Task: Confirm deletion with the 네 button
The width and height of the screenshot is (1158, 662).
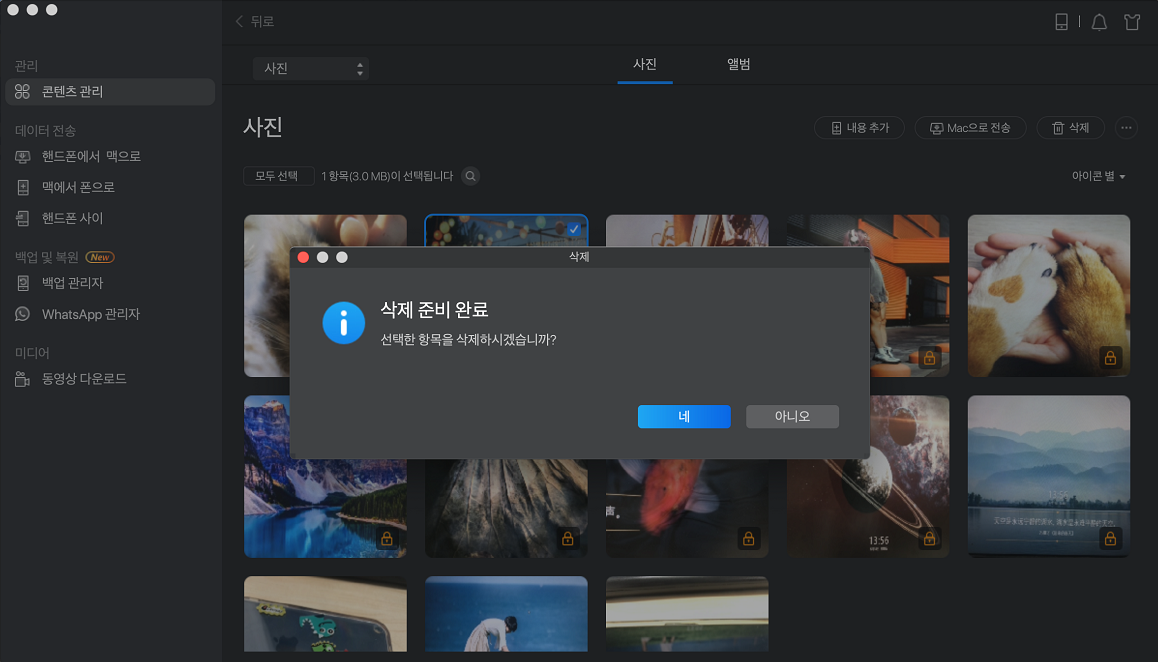Action: pos(684,416)
